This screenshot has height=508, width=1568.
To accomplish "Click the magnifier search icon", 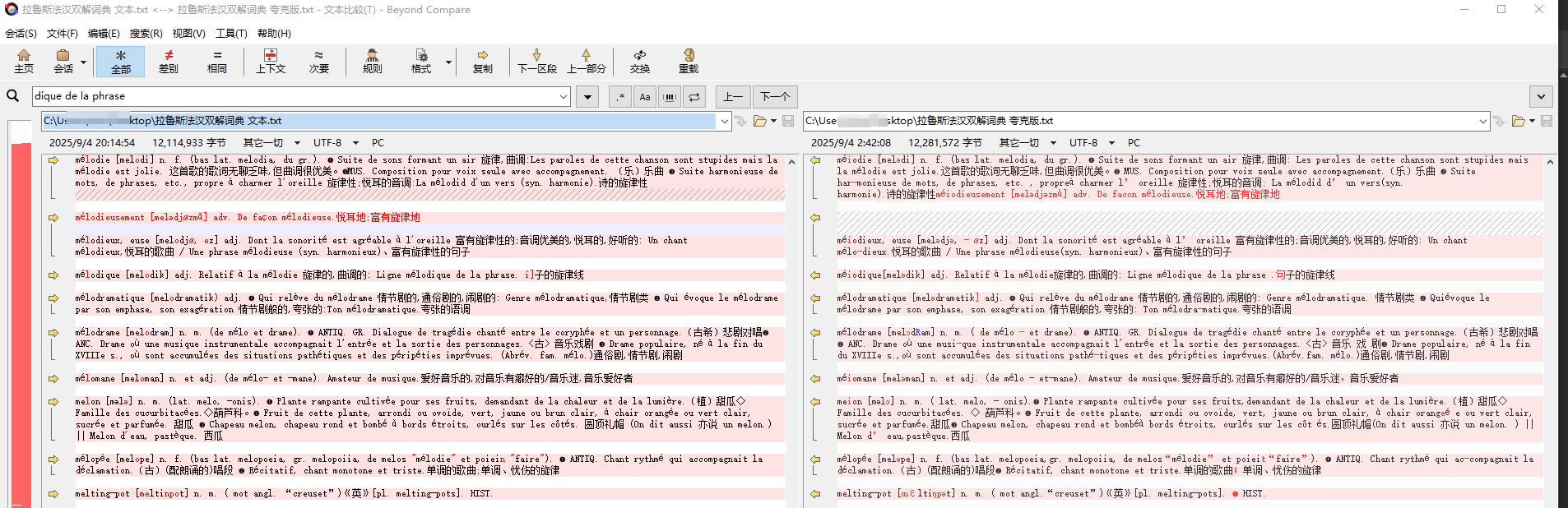I will 13,96.
